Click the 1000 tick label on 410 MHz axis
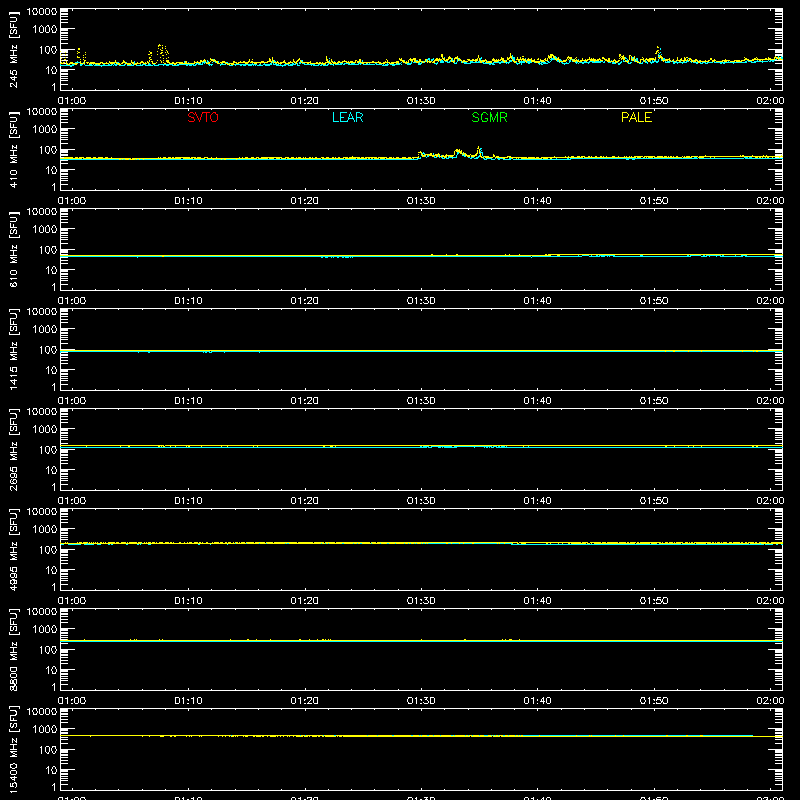The height and width of the screenshot is (800, 800). click(45, 129)
